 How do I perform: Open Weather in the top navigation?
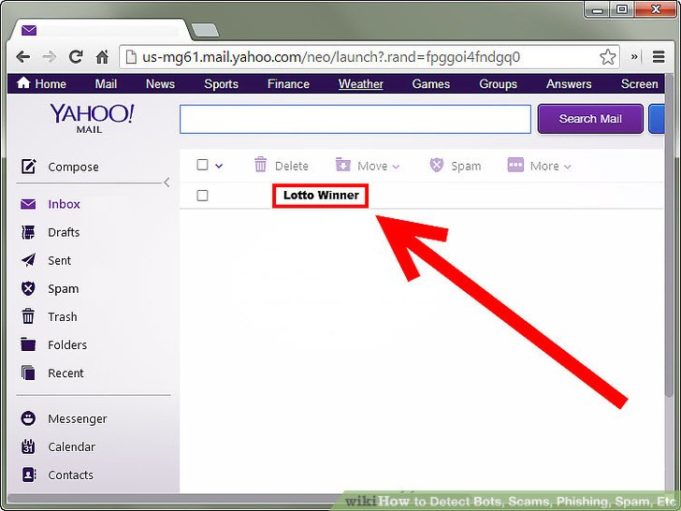[x=360, y=84]
